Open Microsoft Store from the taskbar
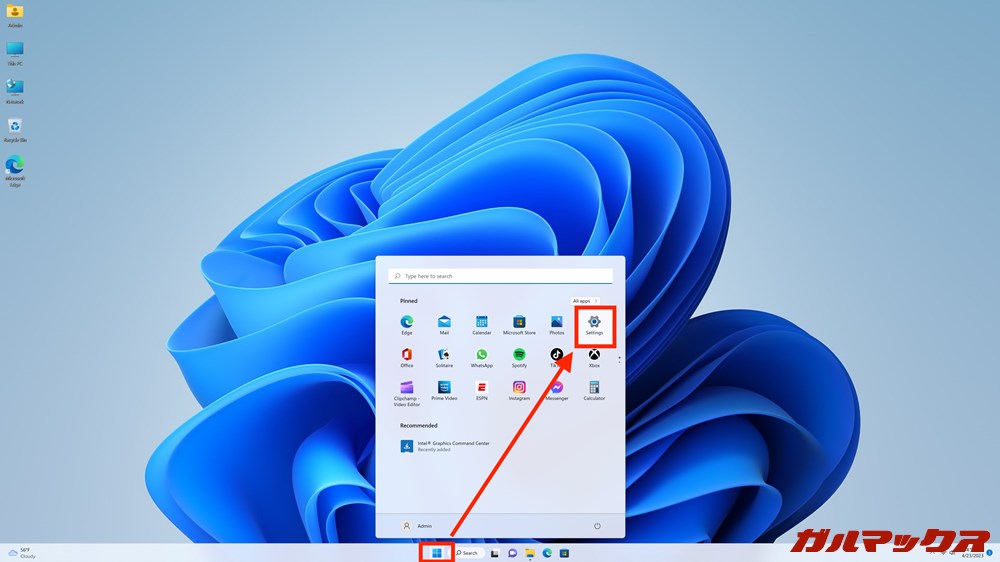 (564, 553)
